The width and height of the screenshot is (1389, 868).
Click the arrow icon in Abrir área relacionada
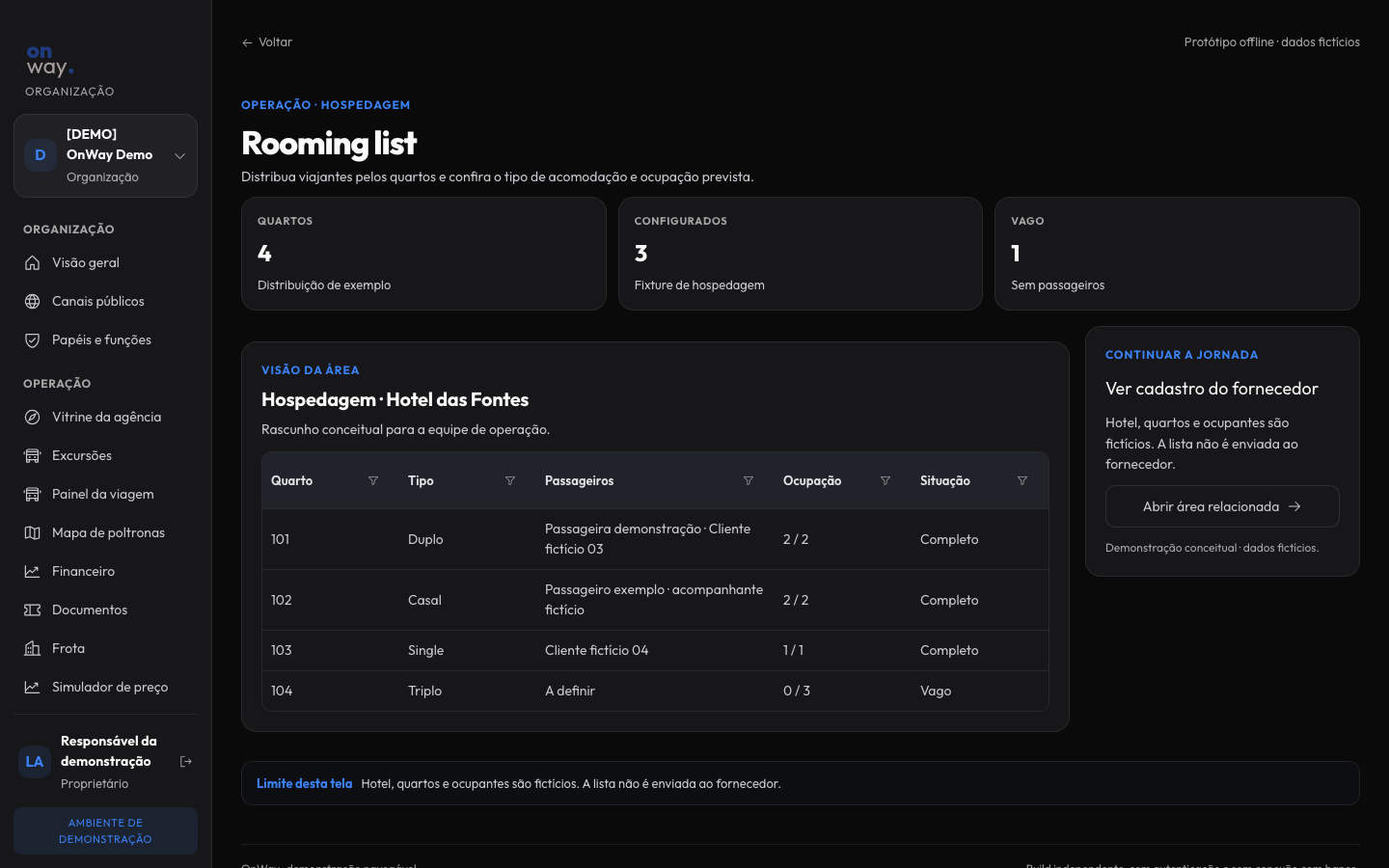pos(1294,506)
